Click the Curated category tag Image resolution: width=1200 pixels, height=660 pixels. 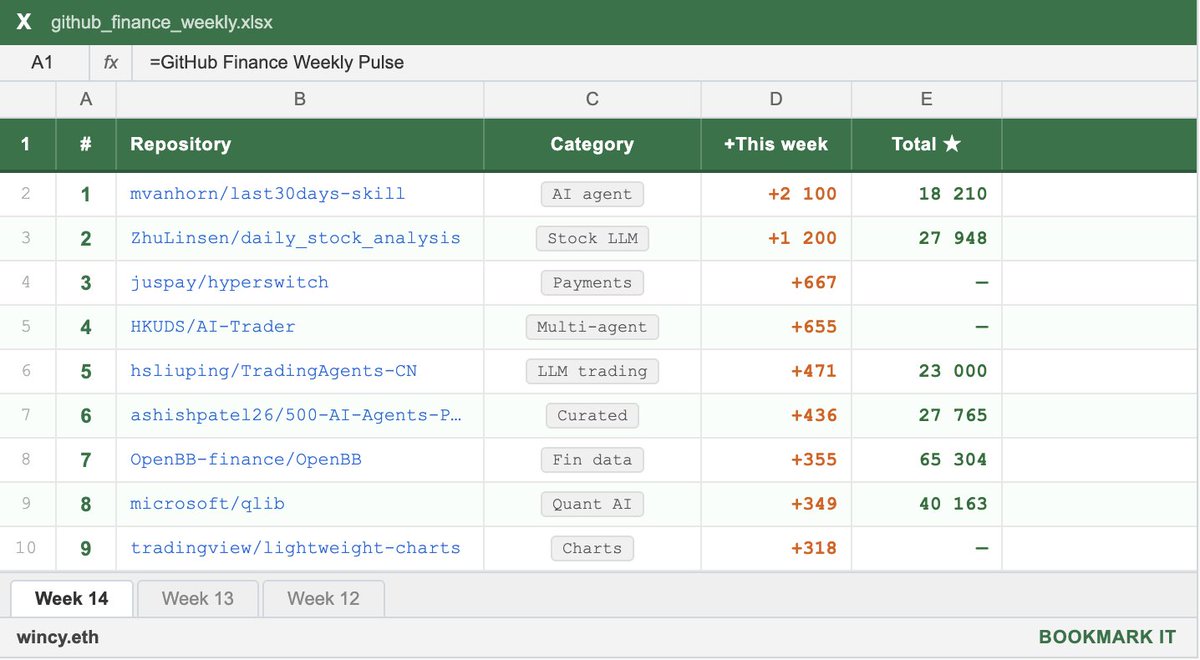(x=592, y=415)
